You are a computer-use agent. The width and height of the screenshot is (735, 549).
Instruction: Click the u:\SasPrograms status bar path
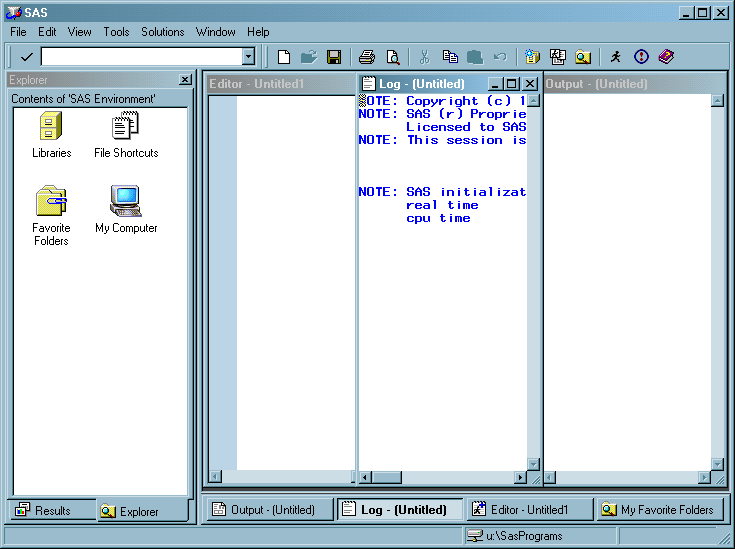click(x=524, y=536)
